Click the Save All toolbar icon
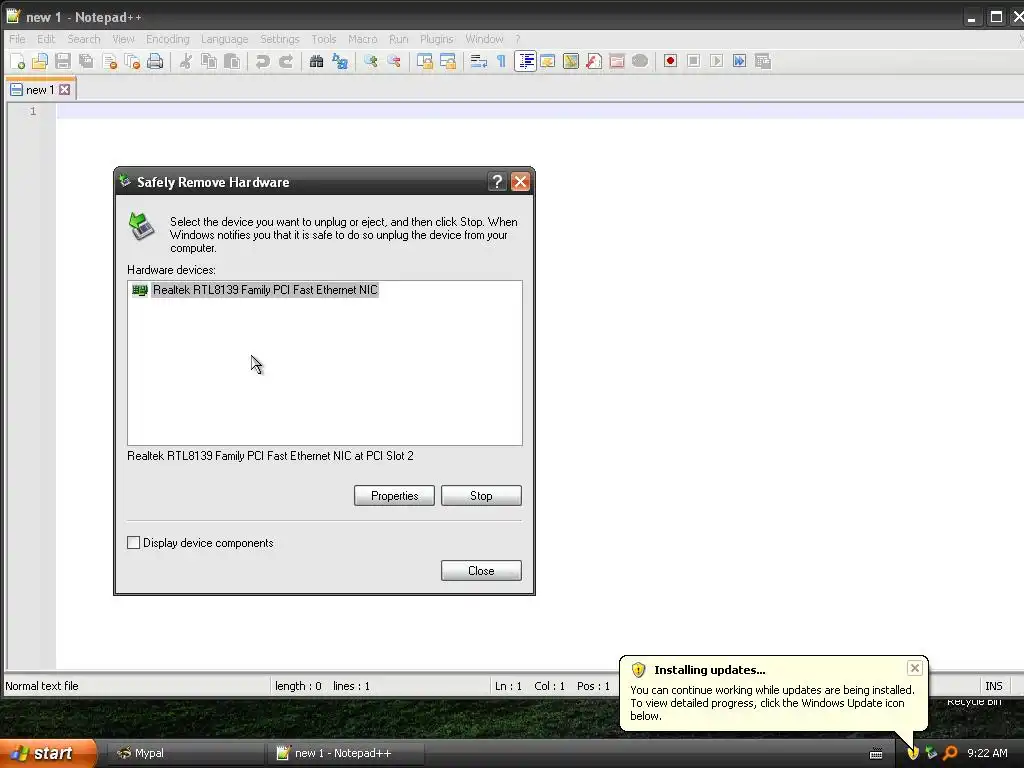This screenshot has width=1024, height=768. [86, 61]
